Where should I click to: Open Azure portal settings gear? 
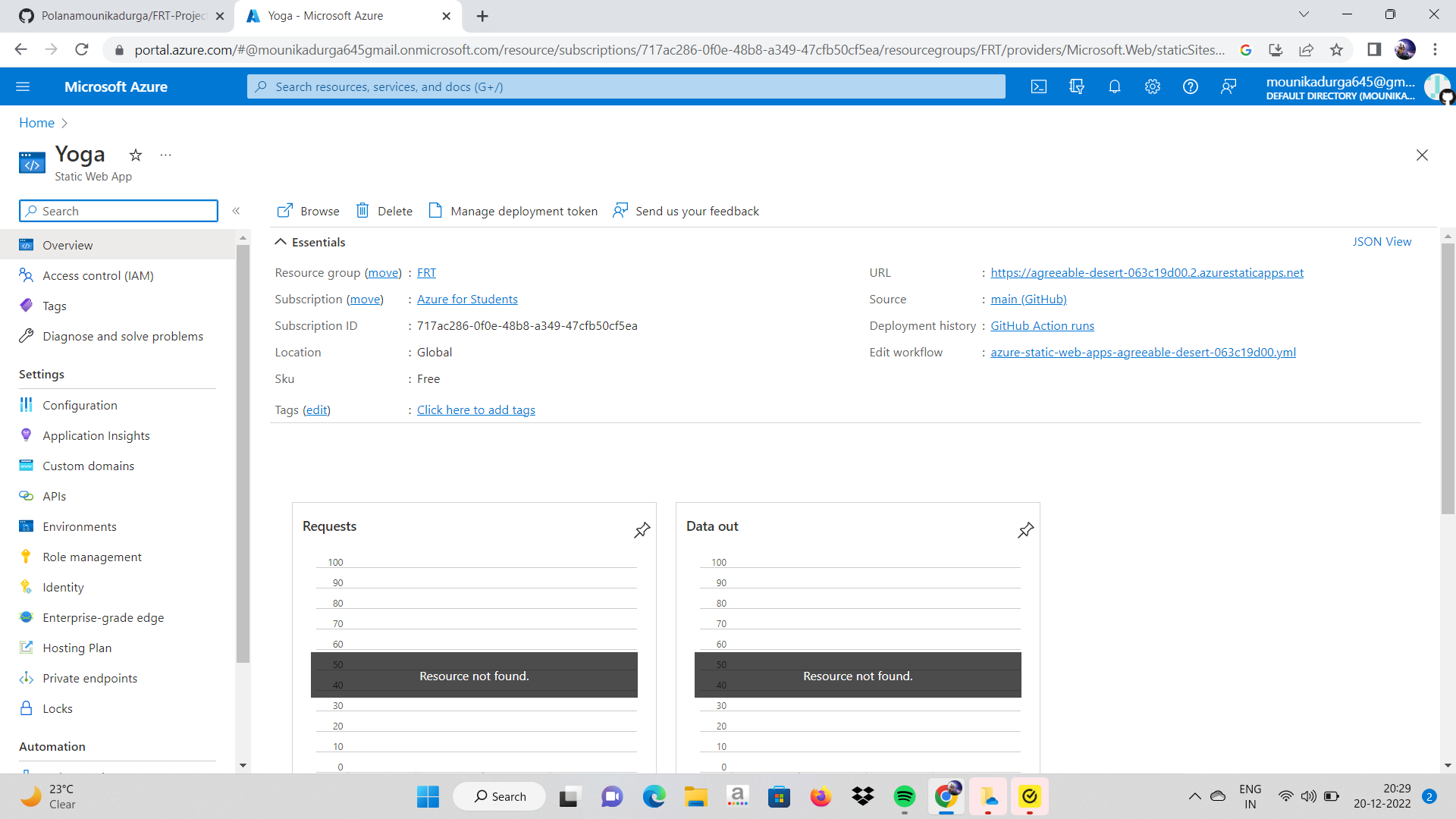tap(1152, 86)
